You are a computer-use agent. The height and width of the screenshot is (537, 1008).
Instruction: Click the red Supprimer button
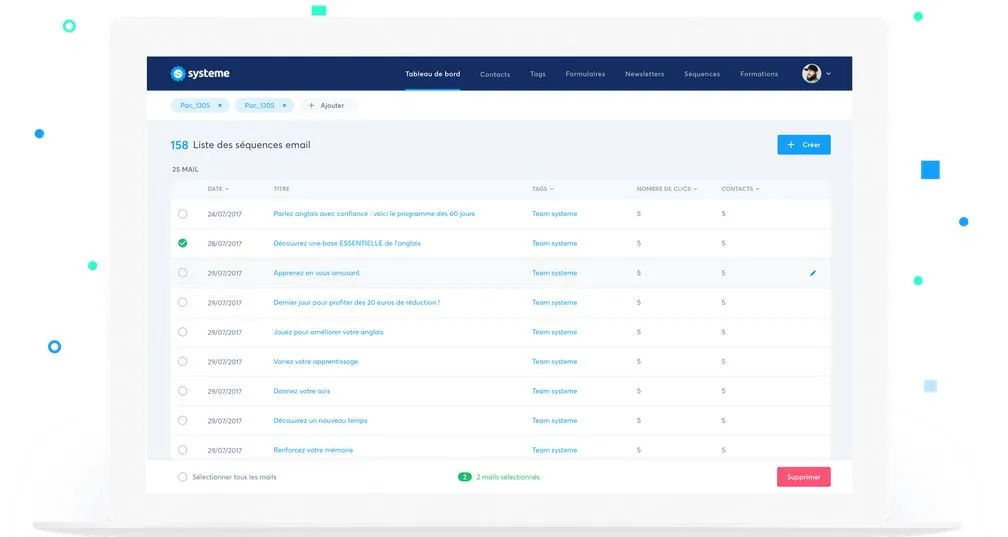(803, 477)
